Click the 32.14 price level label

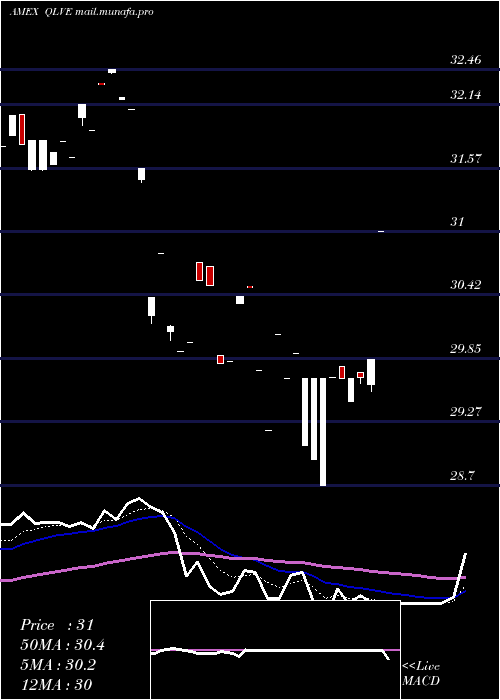pos(466,95)
